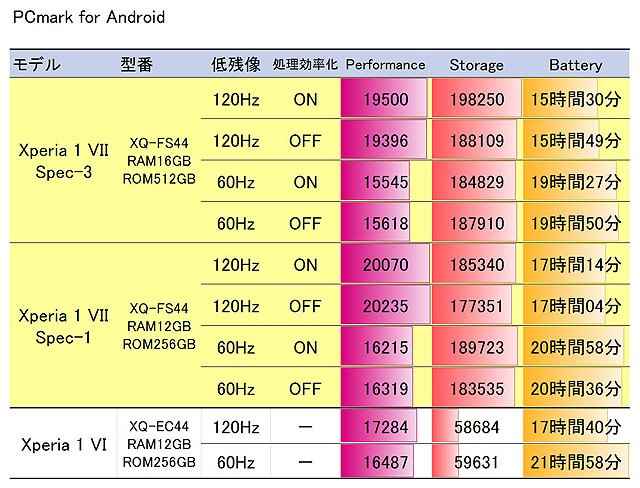Image resolution: width=640 pixels, height=488 pixels.
Task: Click the Battery value '20時間58分'
Action: tap(576, 348)
